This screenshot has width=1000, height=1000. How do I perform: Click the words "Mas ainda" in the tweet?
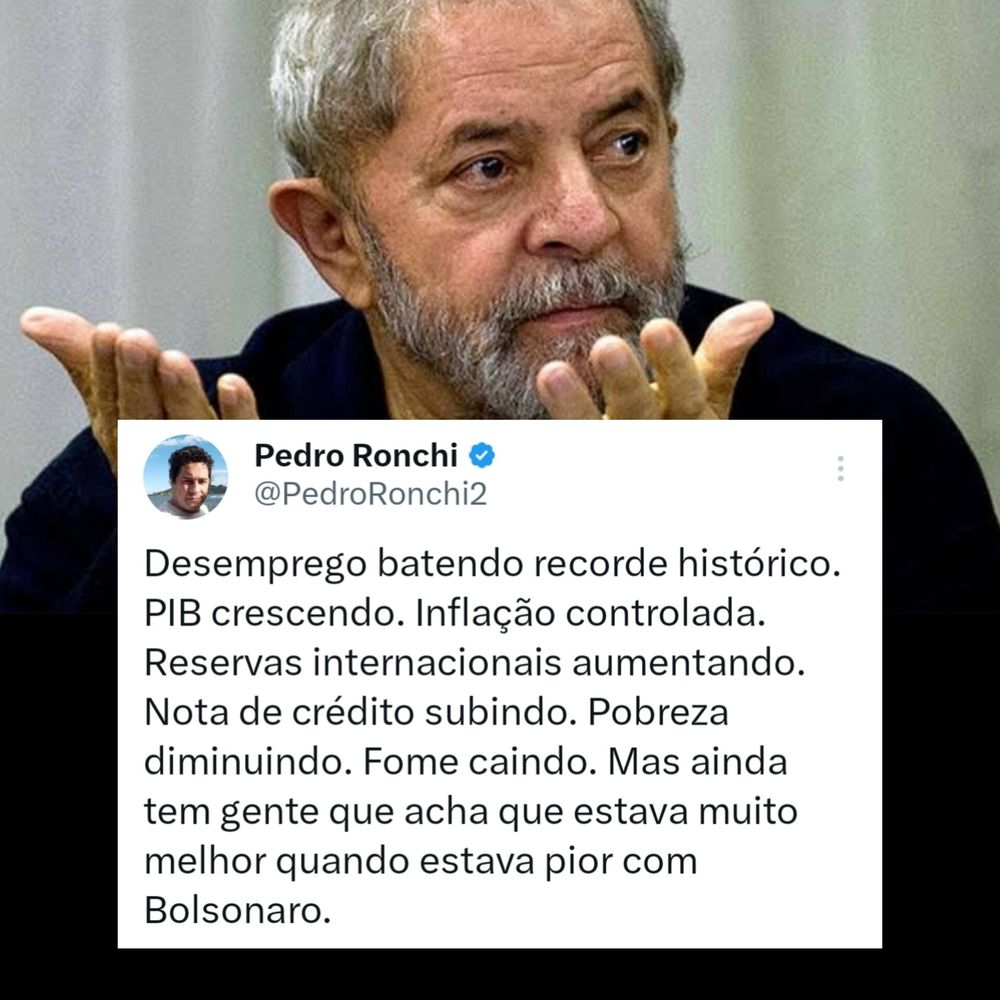click(x=698, y=761)
